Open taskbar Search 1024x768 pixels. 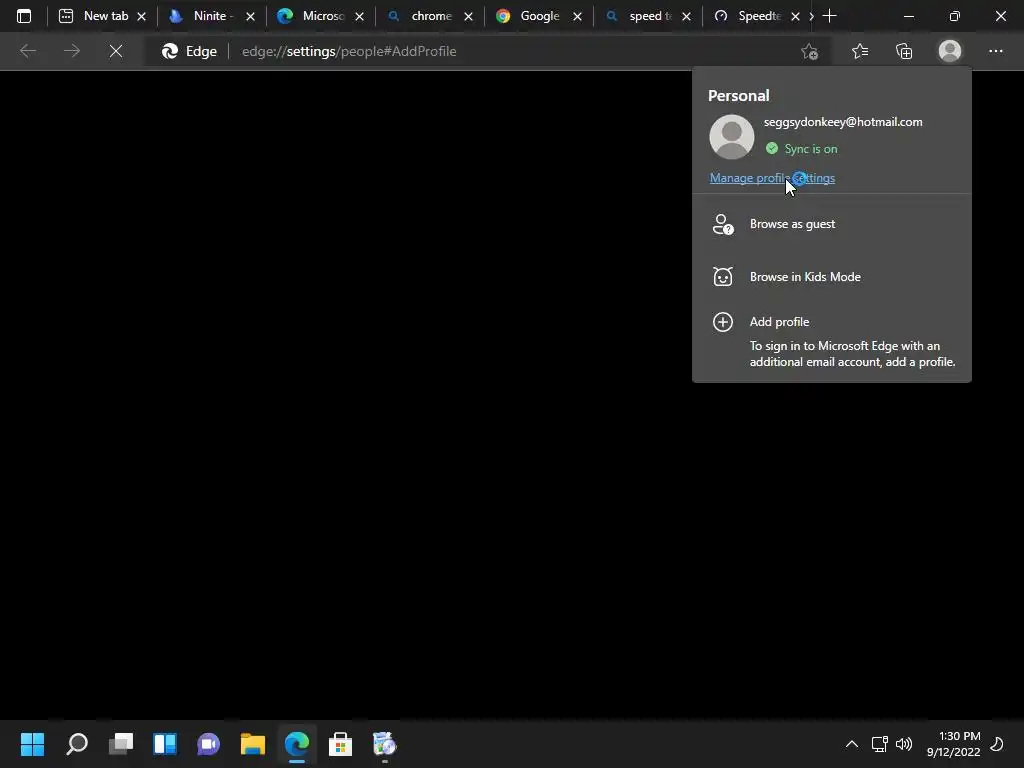pyautogui.click(x=77, y=744)
